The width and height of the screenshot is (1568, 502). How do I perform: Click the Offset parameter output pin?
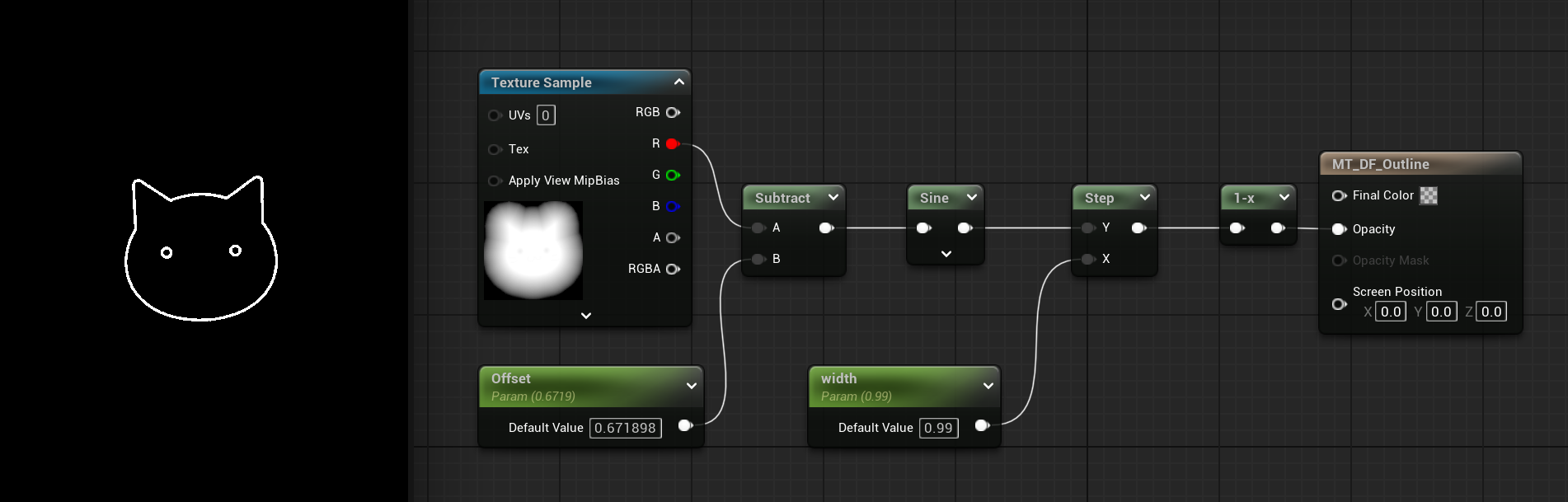(684, 426)
